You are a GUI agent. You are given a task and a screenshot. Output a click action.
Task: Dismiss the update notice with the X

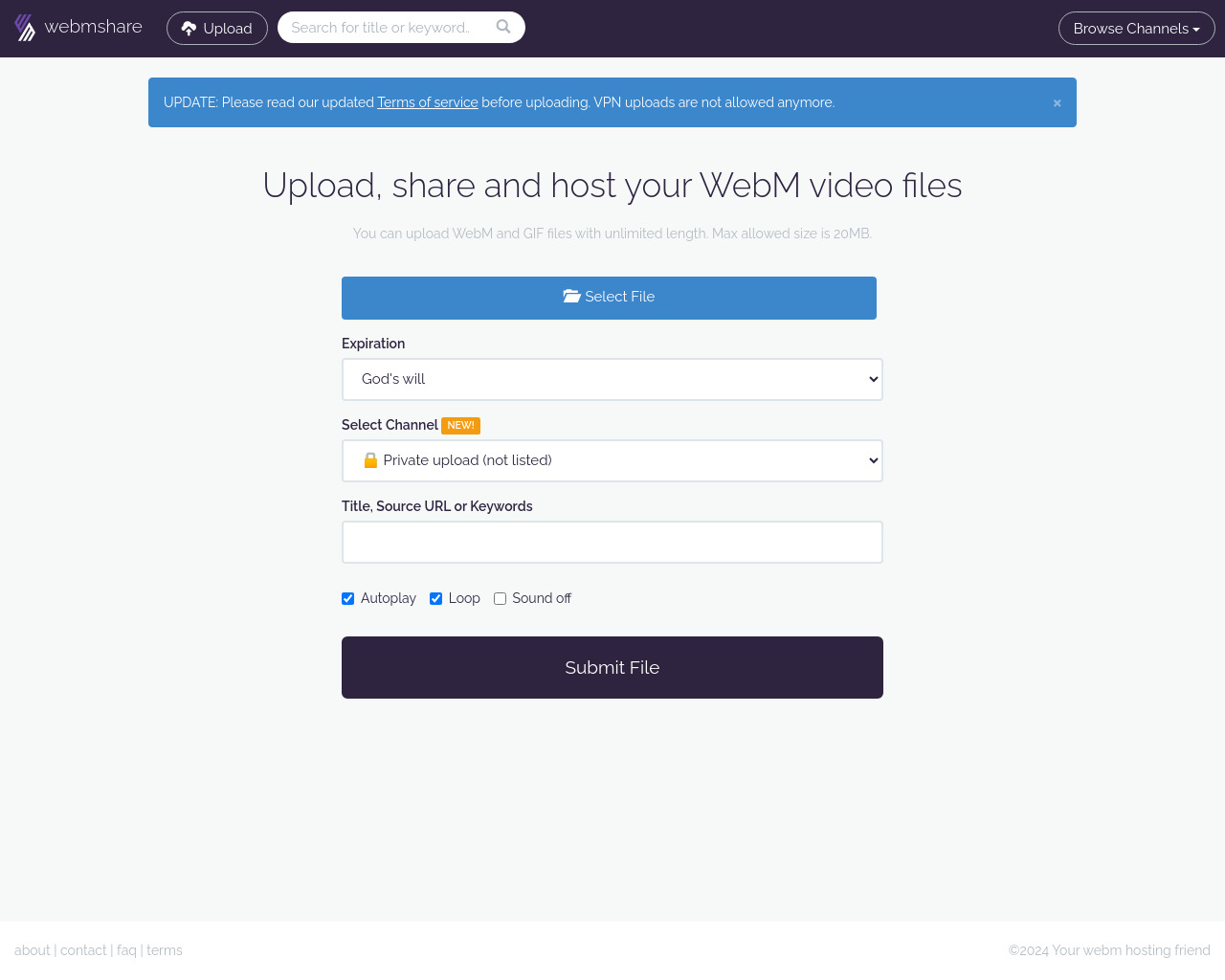(1057, 103)
